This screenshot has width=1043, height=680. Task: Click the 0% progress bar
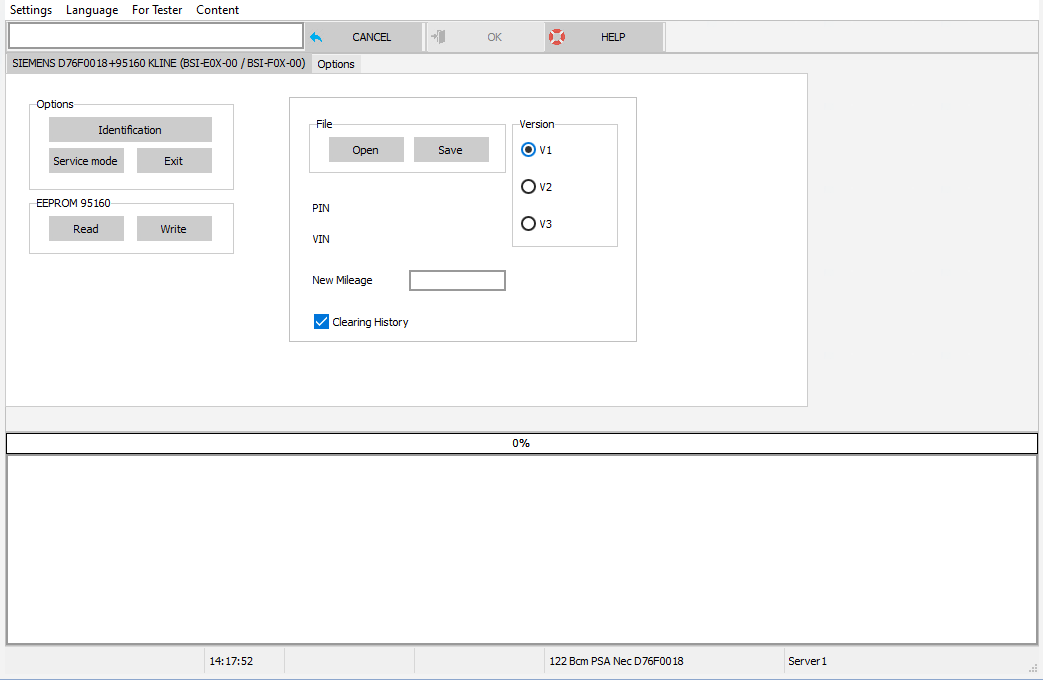click(x=521, y=443)
